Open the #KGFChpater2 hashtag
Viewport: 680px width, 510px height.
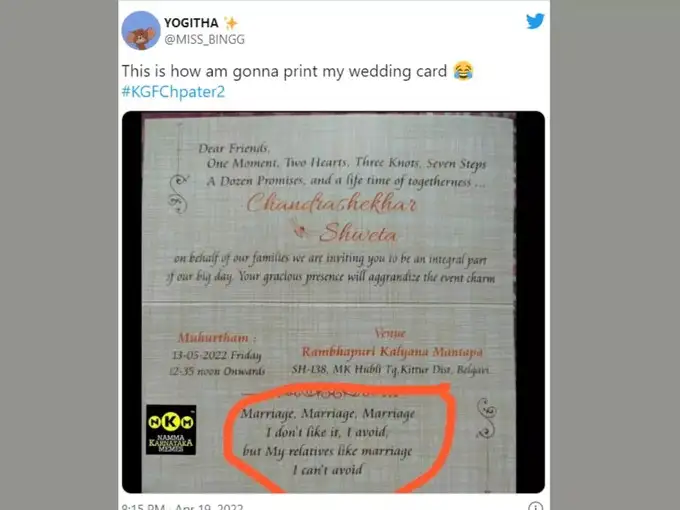coord(173,92)
